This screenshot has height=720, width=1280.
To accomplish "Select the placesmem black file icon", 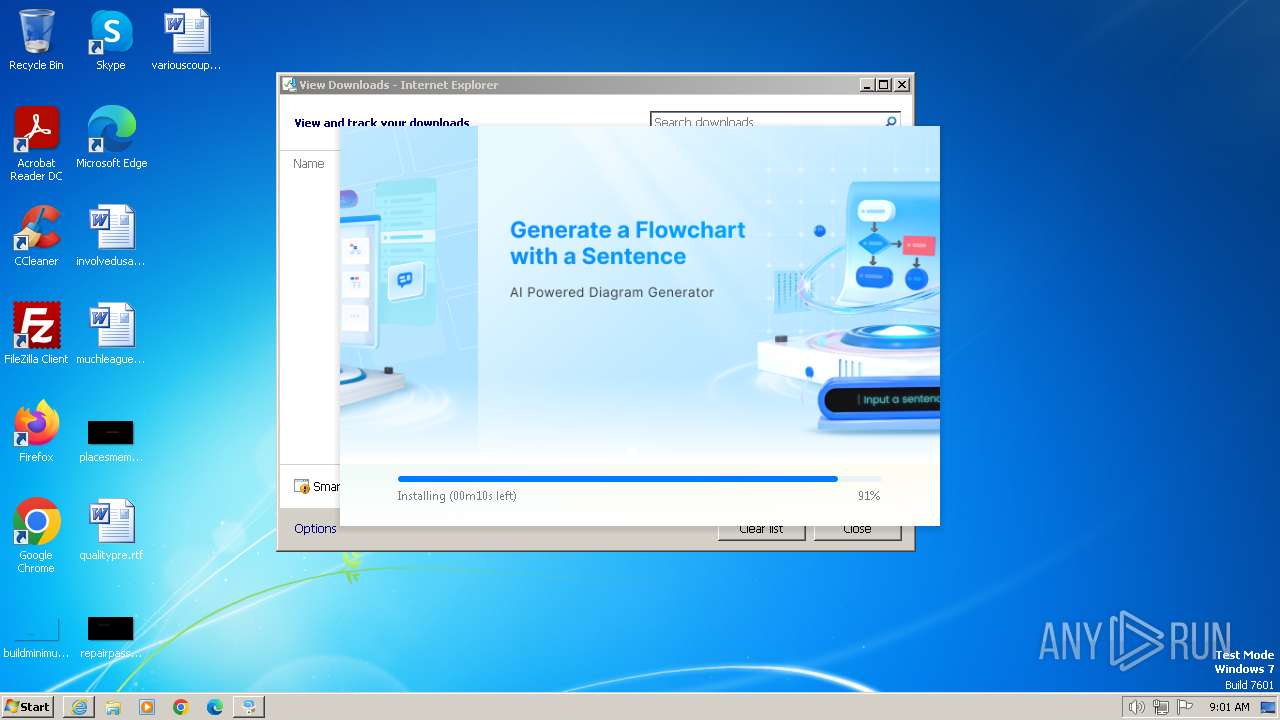I will 111,441.
